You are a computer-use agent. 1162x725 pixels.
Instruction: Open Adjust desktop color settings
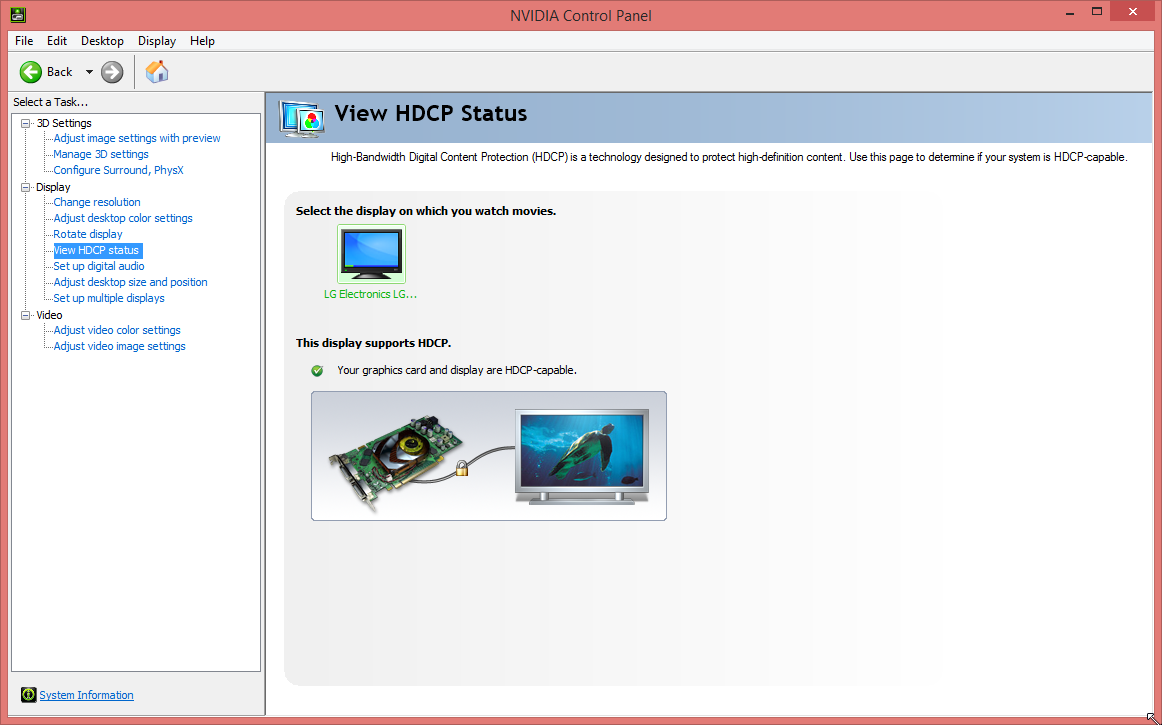click(122, 218)
